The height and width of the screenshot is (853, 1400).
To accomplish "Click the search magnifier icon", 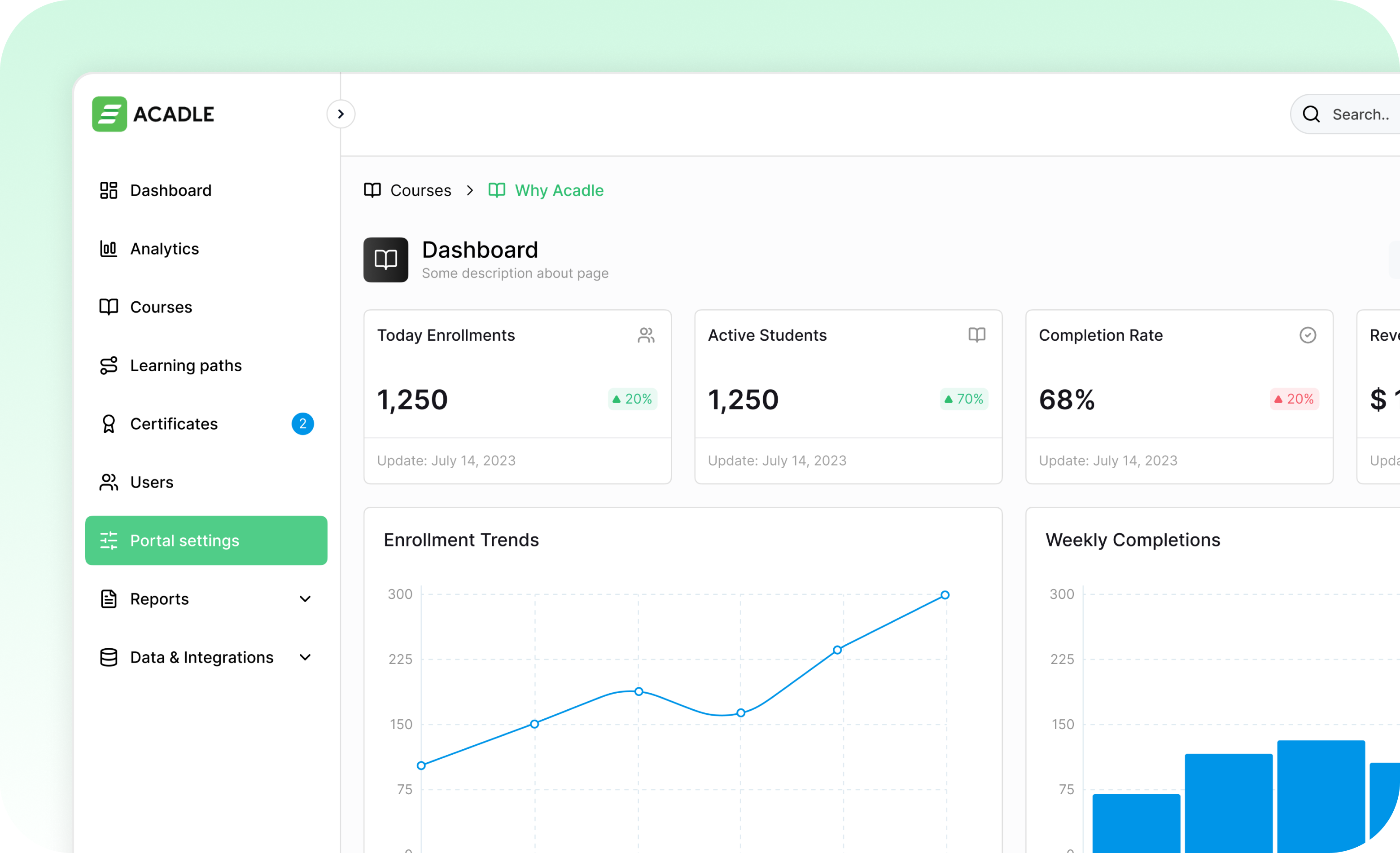I will click(x=1311, y=114).
